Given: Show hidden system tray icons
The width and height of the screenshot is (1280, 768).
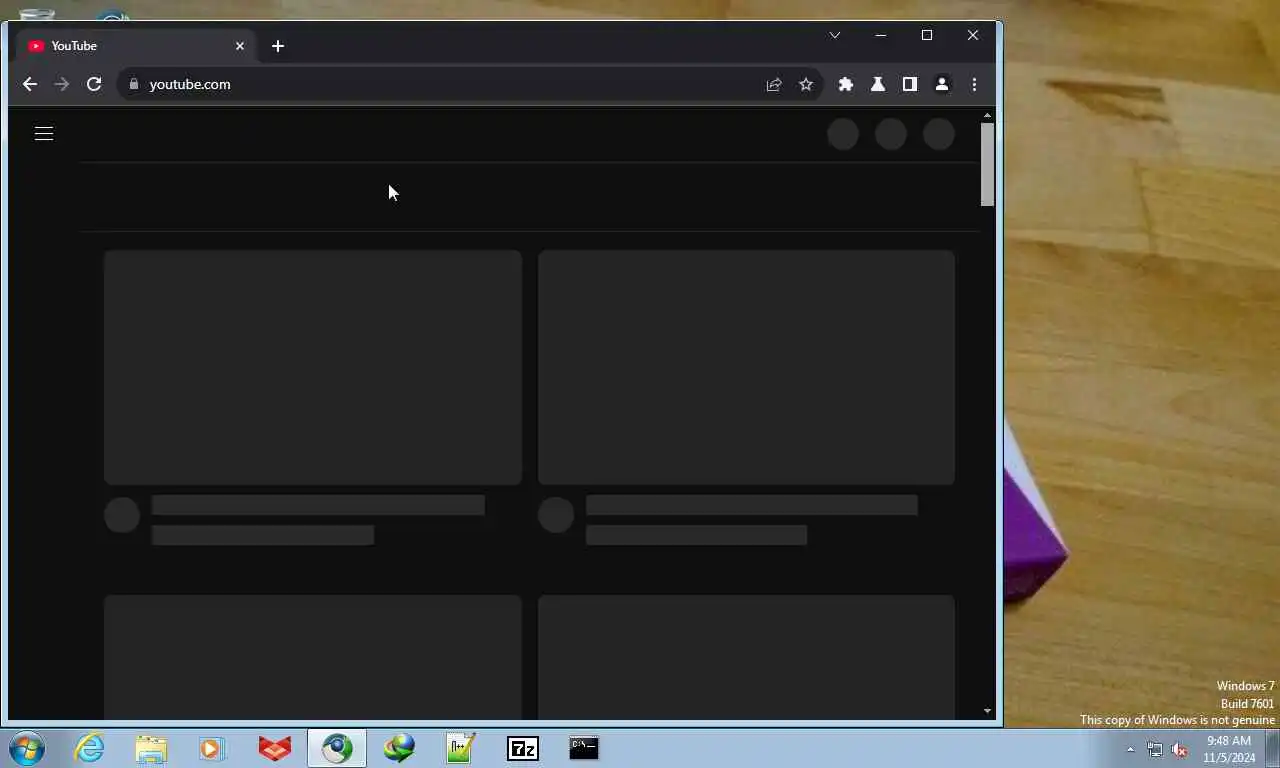Looking at the screenshot, I should coord(1131,749).
